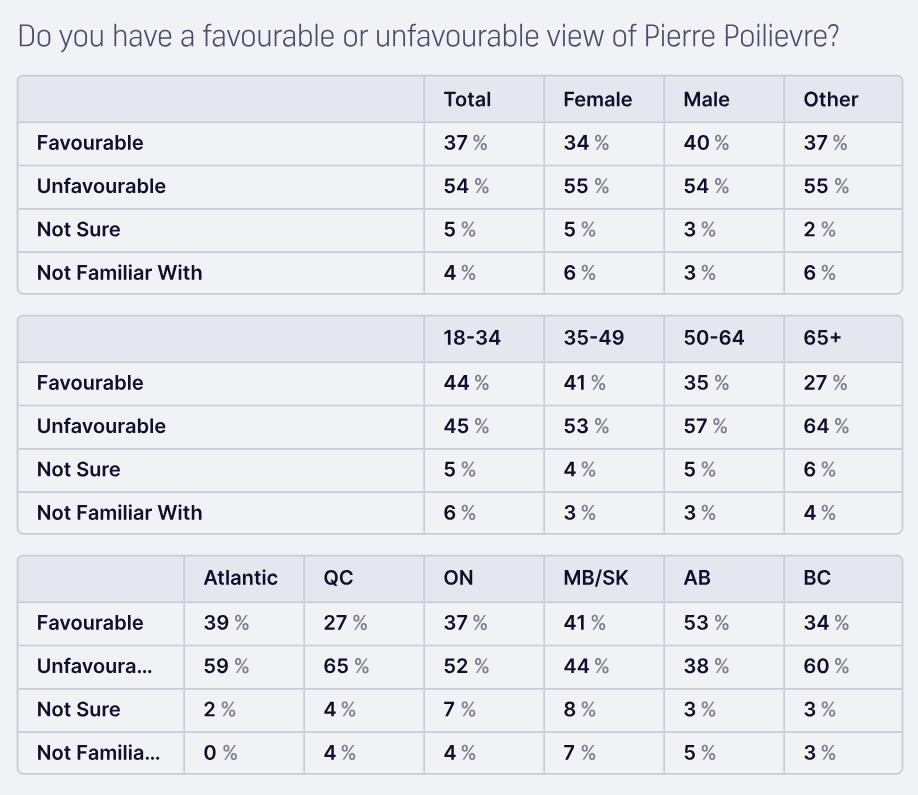Click the 44% Favourable value for 18-34
The height and width of the screenshot is (795, 918).
(x=466, y=383)
